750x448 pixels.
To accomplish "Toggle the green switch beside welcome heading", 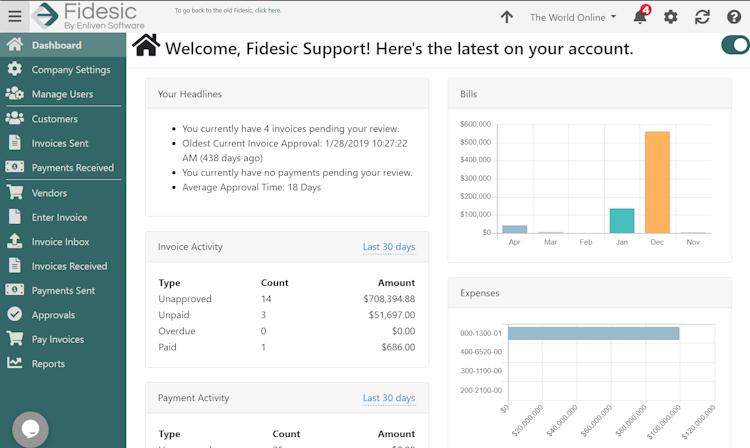I will click(x=735, y=45).
